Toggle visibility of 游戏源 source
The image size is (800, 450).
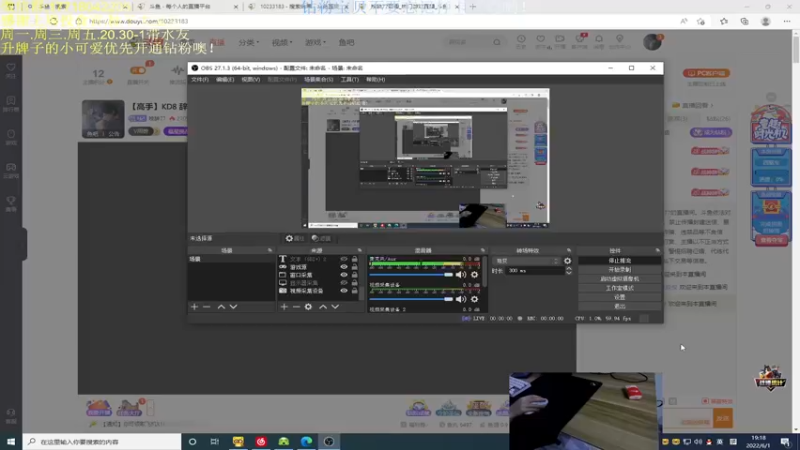[x=344, y=267]
